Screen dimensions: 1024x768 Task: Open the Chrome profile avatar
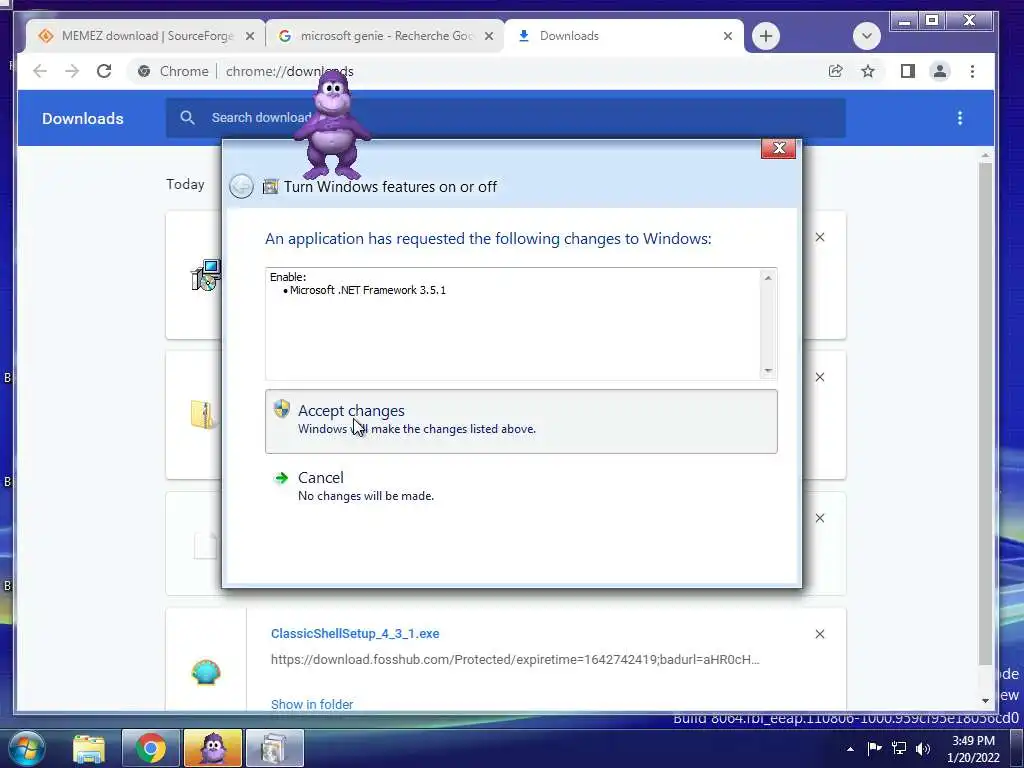click(x=940, y=71)
